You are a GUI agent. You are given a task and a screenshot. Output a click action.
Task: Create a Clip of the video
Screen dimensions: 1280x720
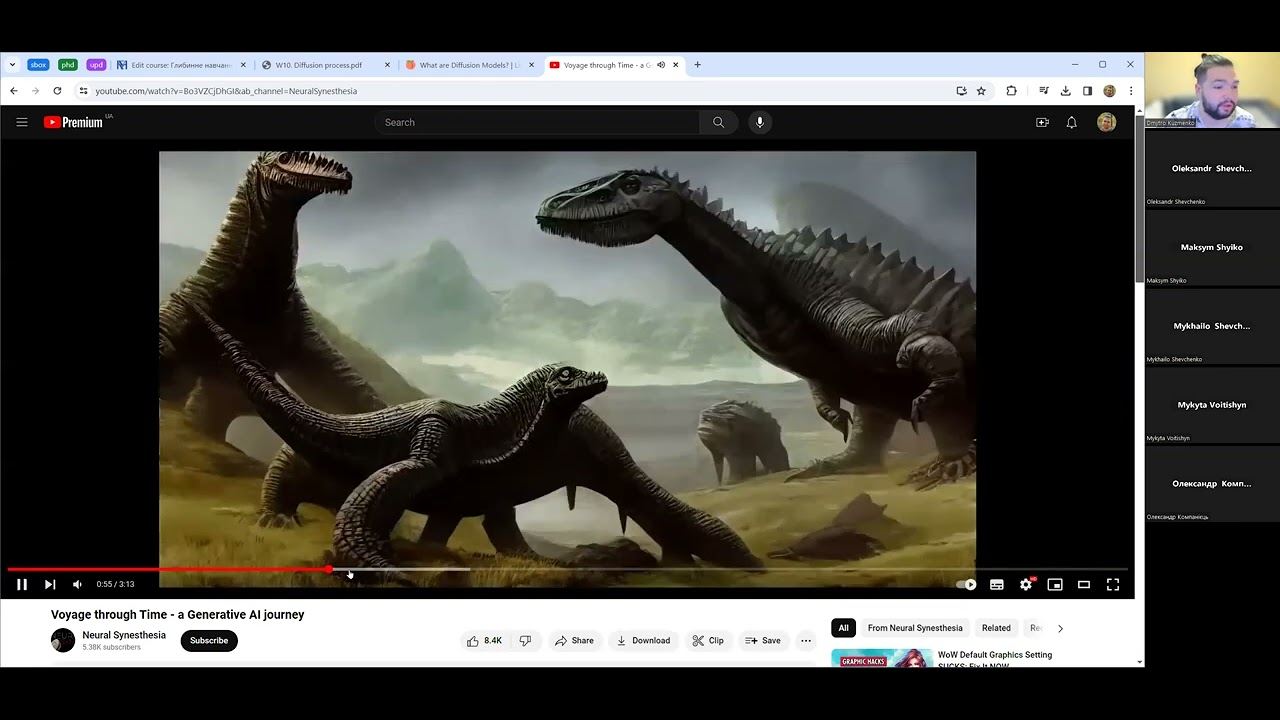pyautogui.click(x=708, y=641)
